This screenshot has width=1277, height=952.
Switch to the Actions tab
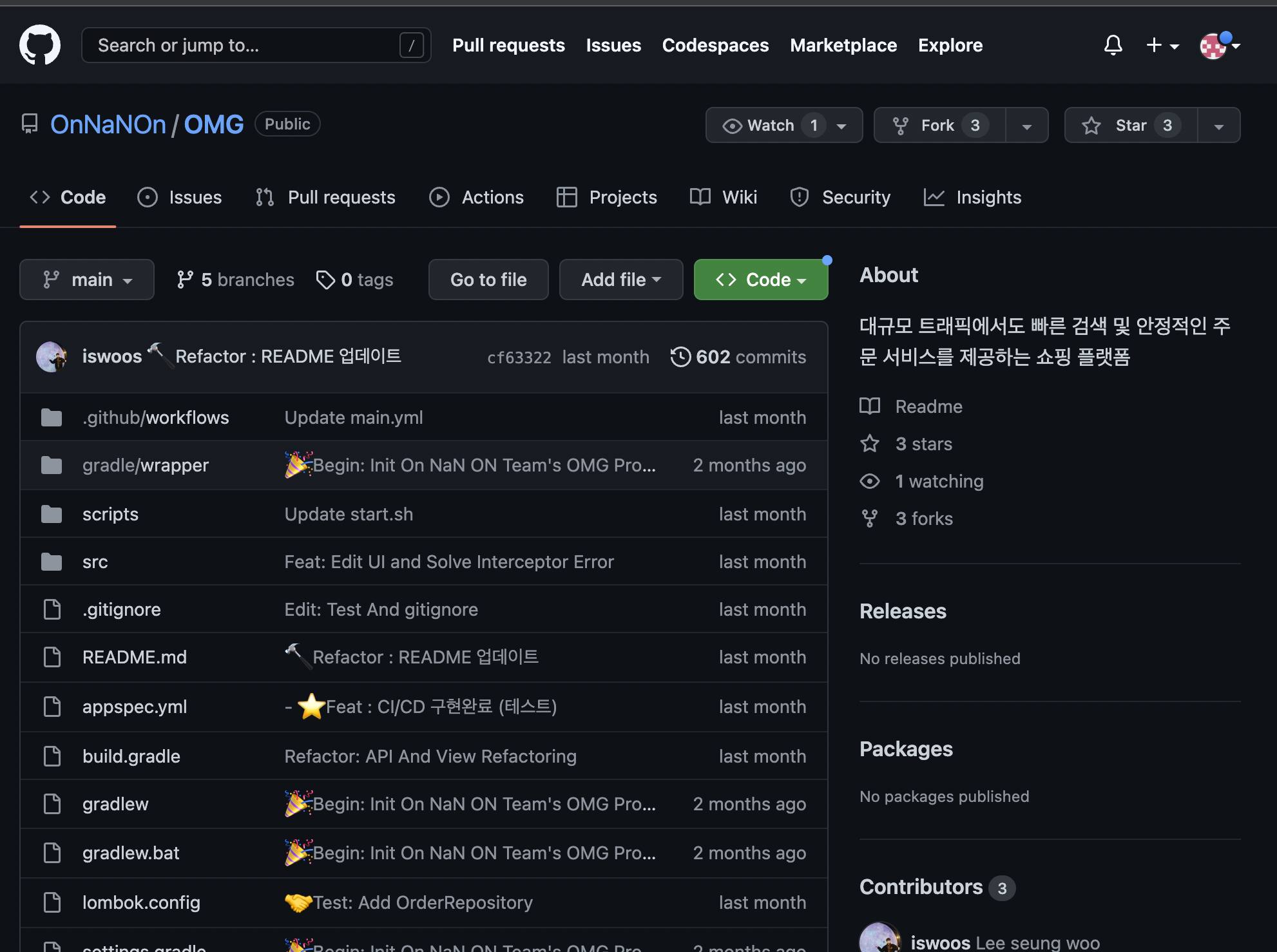coord(476,197)
